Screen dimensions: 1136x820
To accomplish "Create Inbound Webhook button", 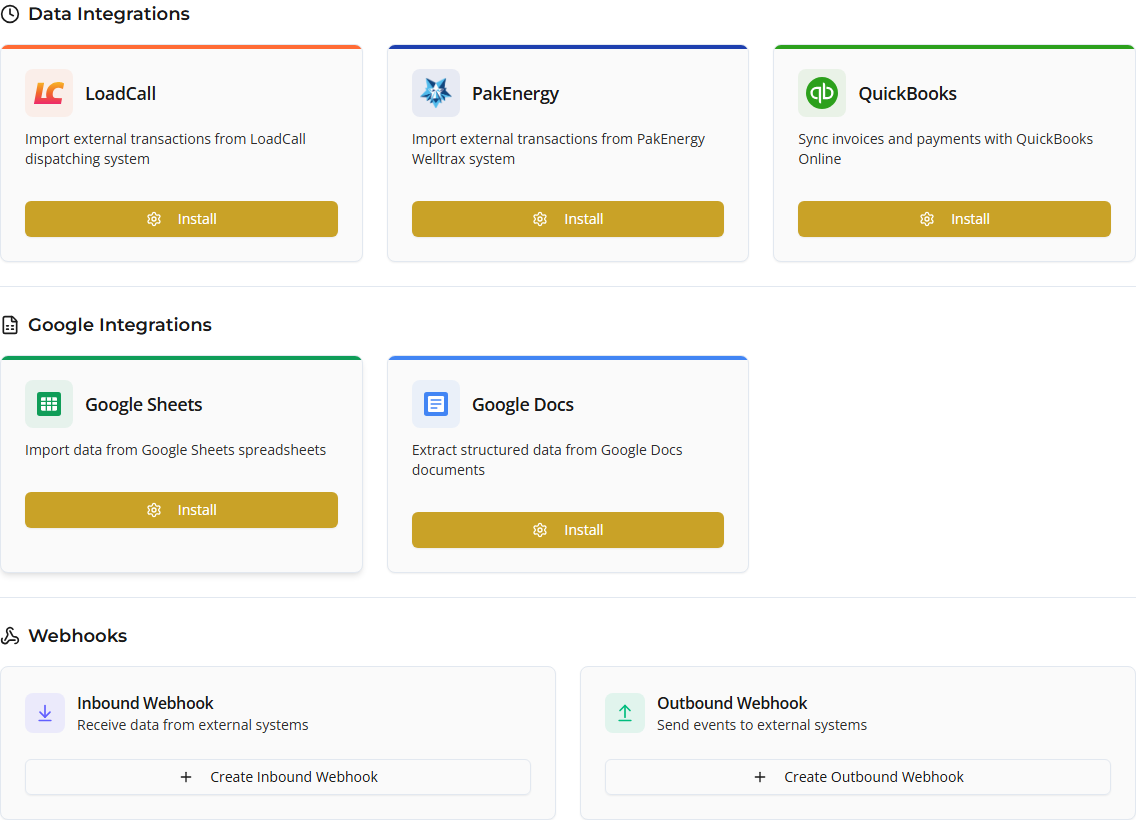I will point(278,777).
